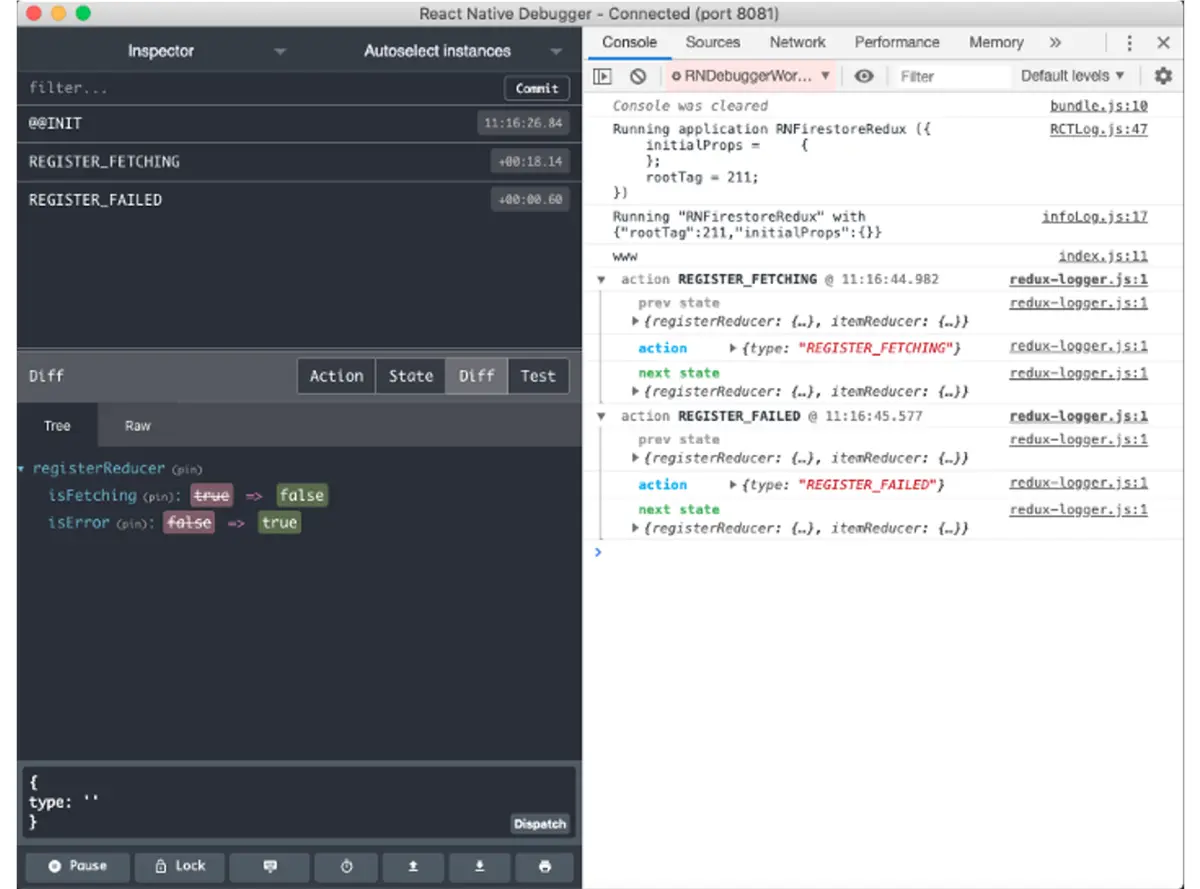Open DevTools console settings gear

point(1162,75)
